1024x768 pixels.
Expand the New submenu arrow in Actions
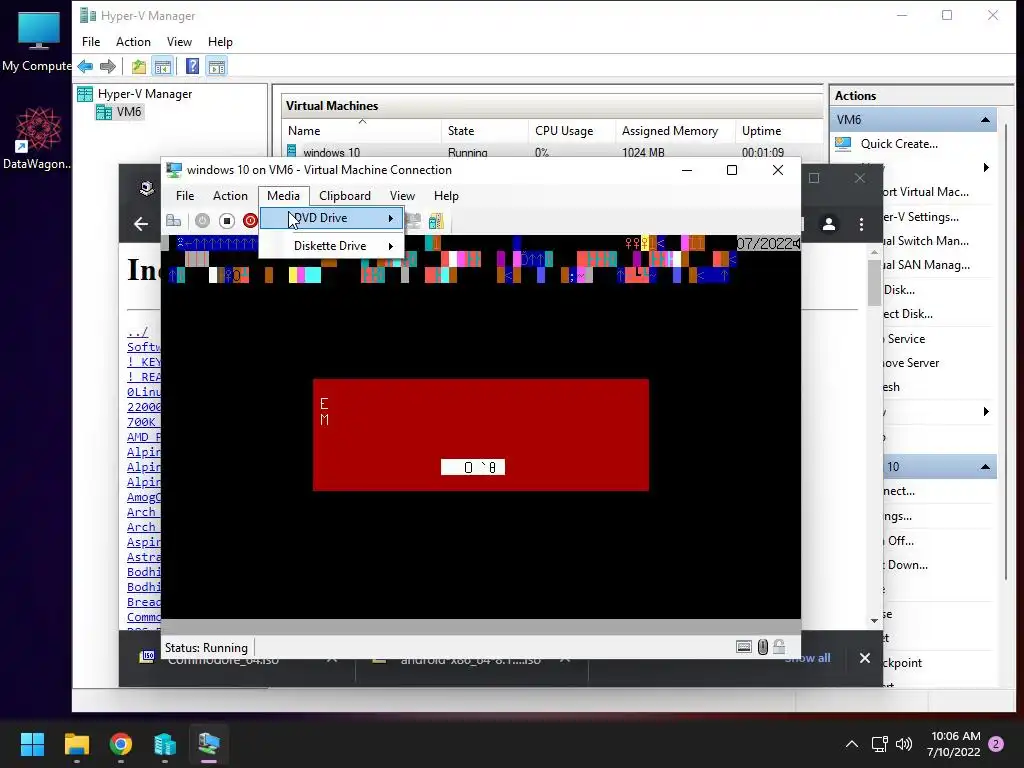pos(986,168)
